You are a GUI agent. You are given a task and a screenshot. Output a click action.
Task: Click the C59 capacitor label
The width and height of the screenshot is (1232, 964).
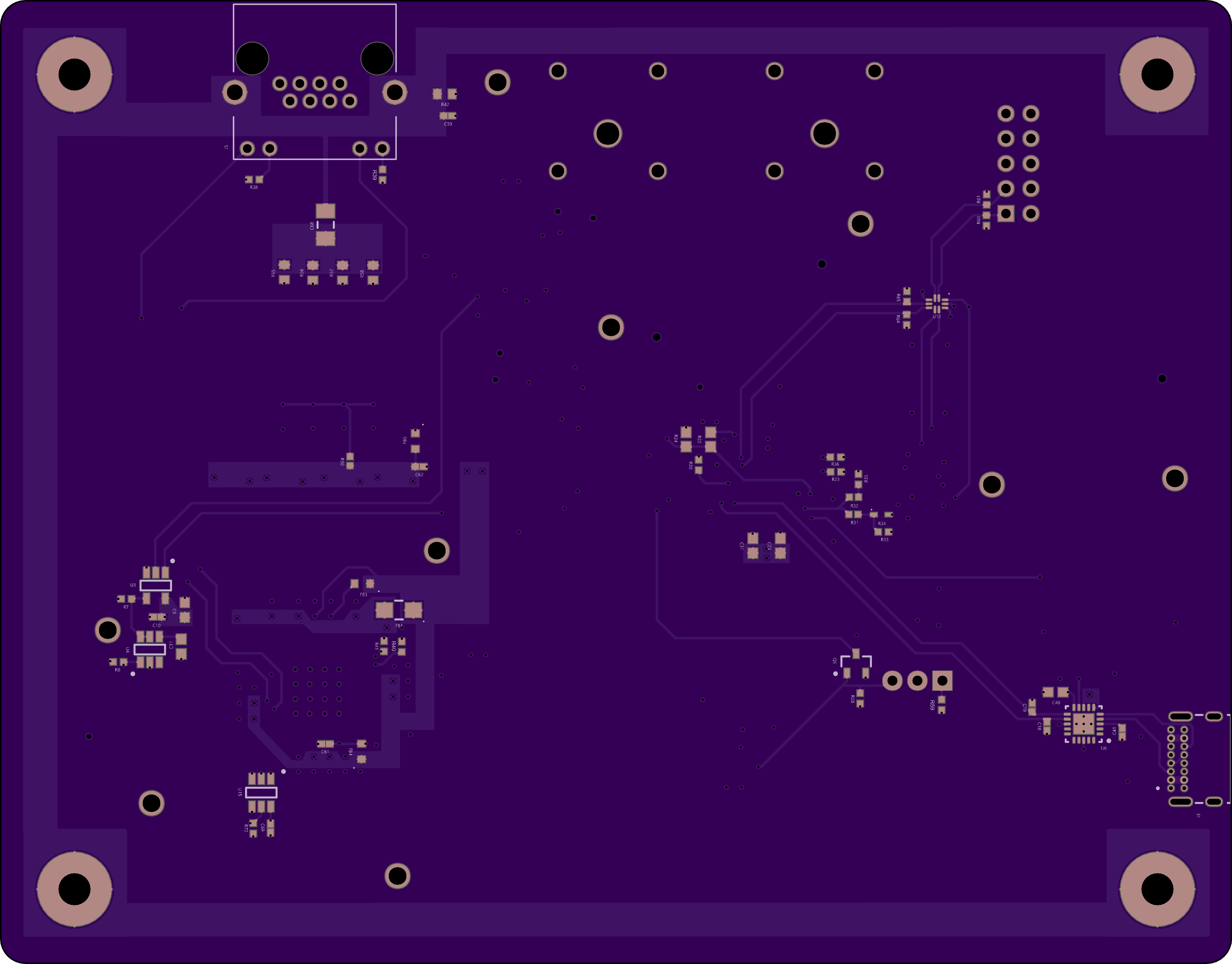[x=448, y=124]
